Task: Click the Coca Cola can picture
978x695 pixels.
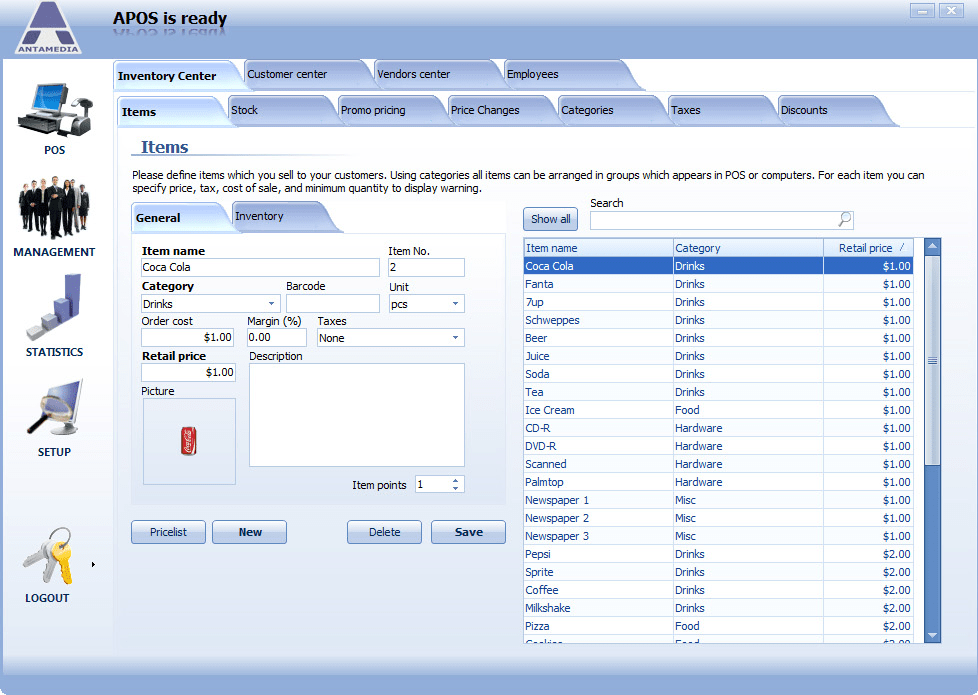Action: click(189, 441)
